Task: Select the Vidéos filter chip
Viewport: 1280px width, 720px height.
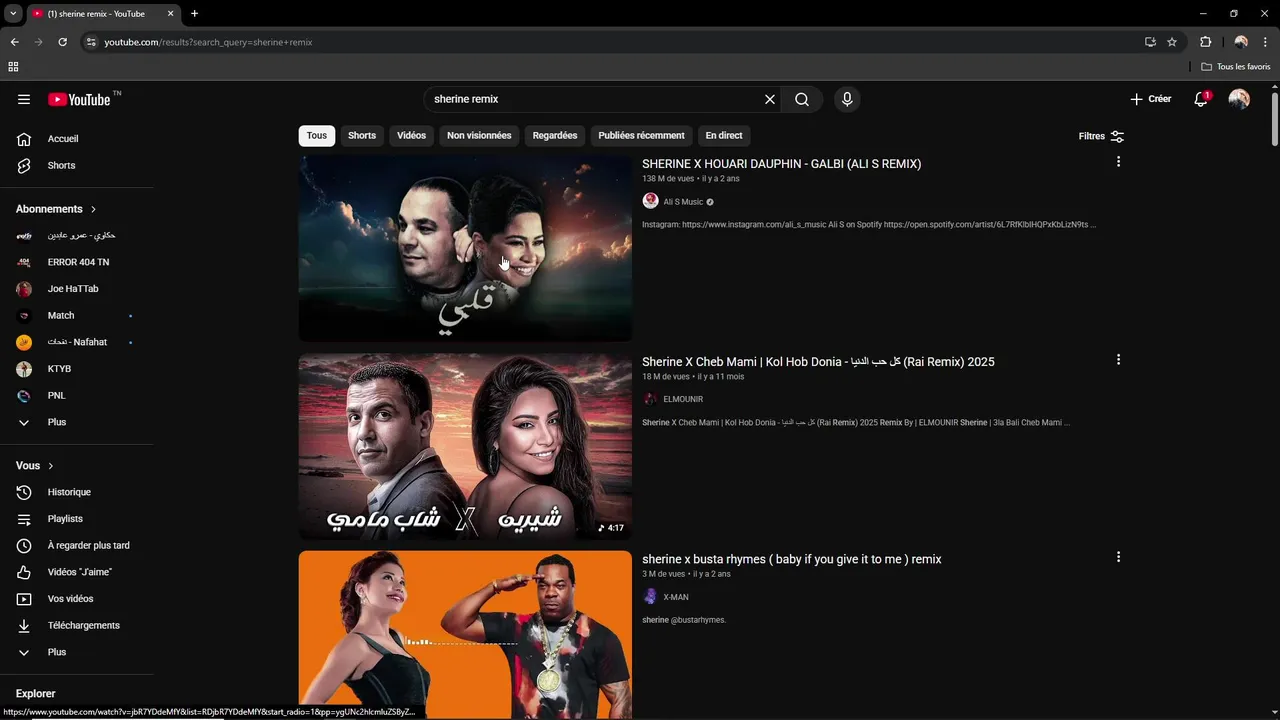Action: tap(411, 136)
